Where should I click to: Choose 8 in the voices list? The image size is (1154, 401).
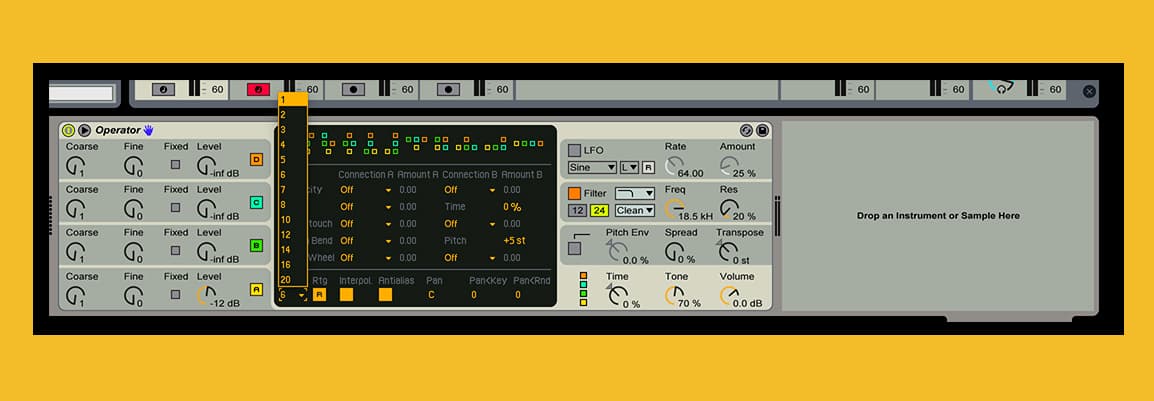(292, 205)
